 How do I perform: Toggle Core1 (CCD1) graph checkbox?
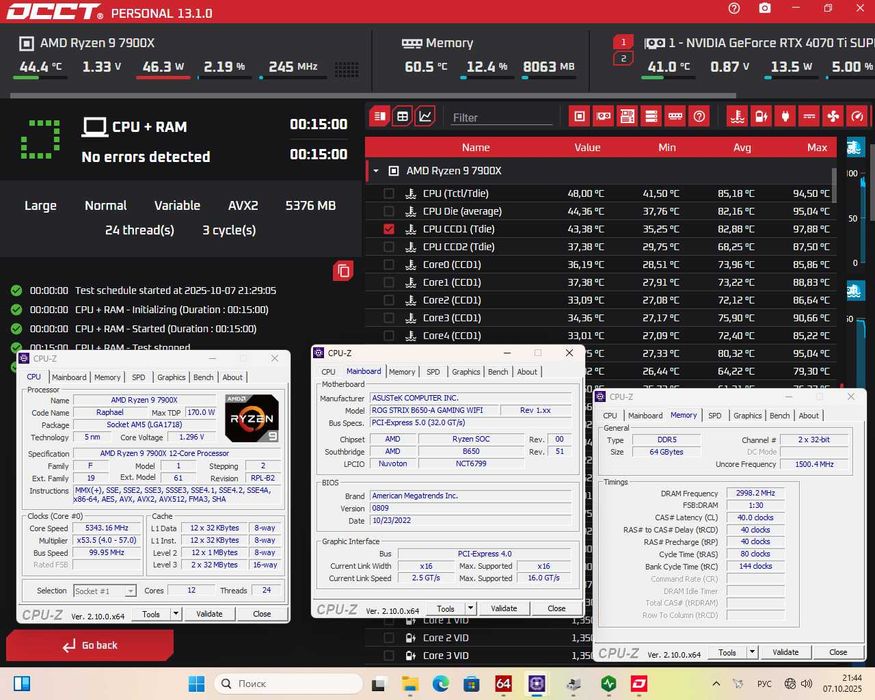point(389,282)
